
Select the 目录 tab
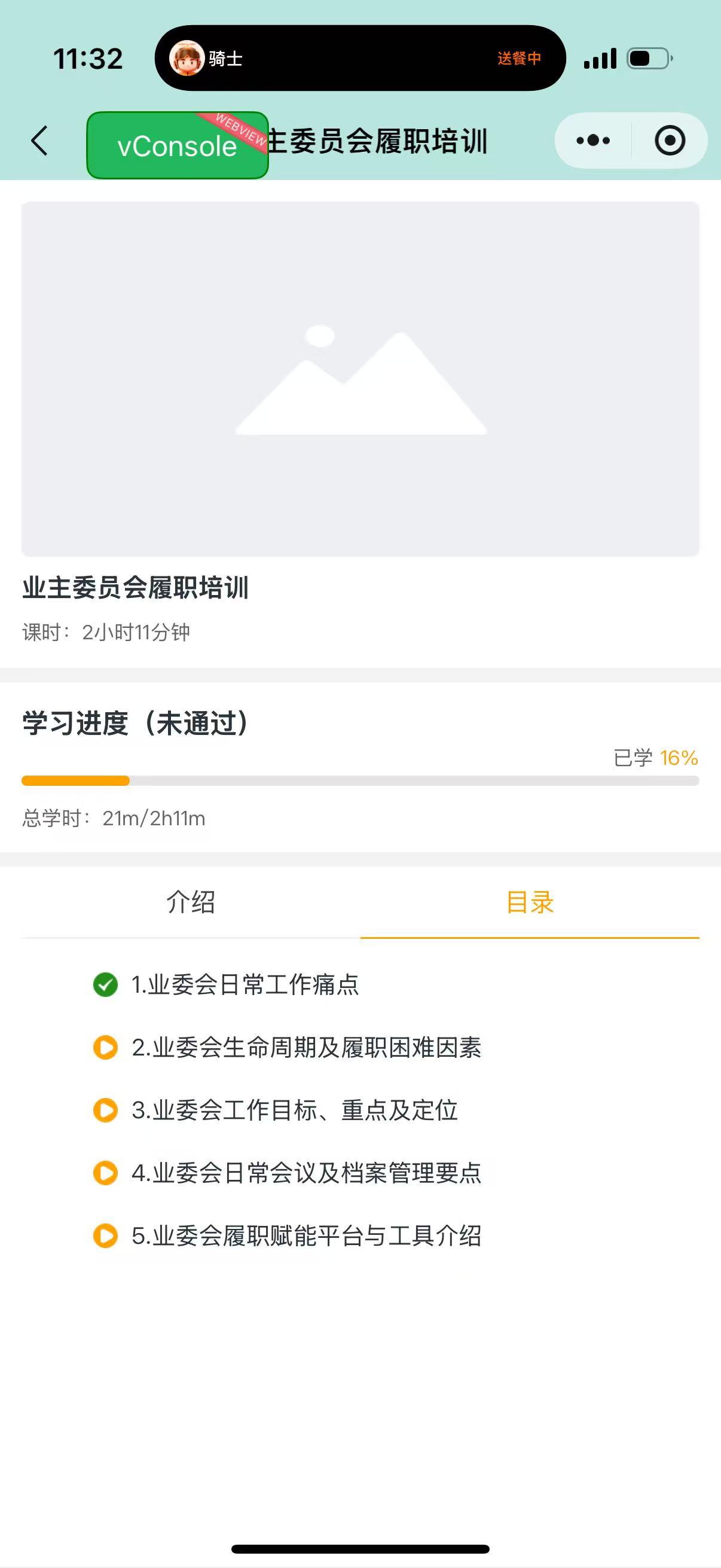530,902
